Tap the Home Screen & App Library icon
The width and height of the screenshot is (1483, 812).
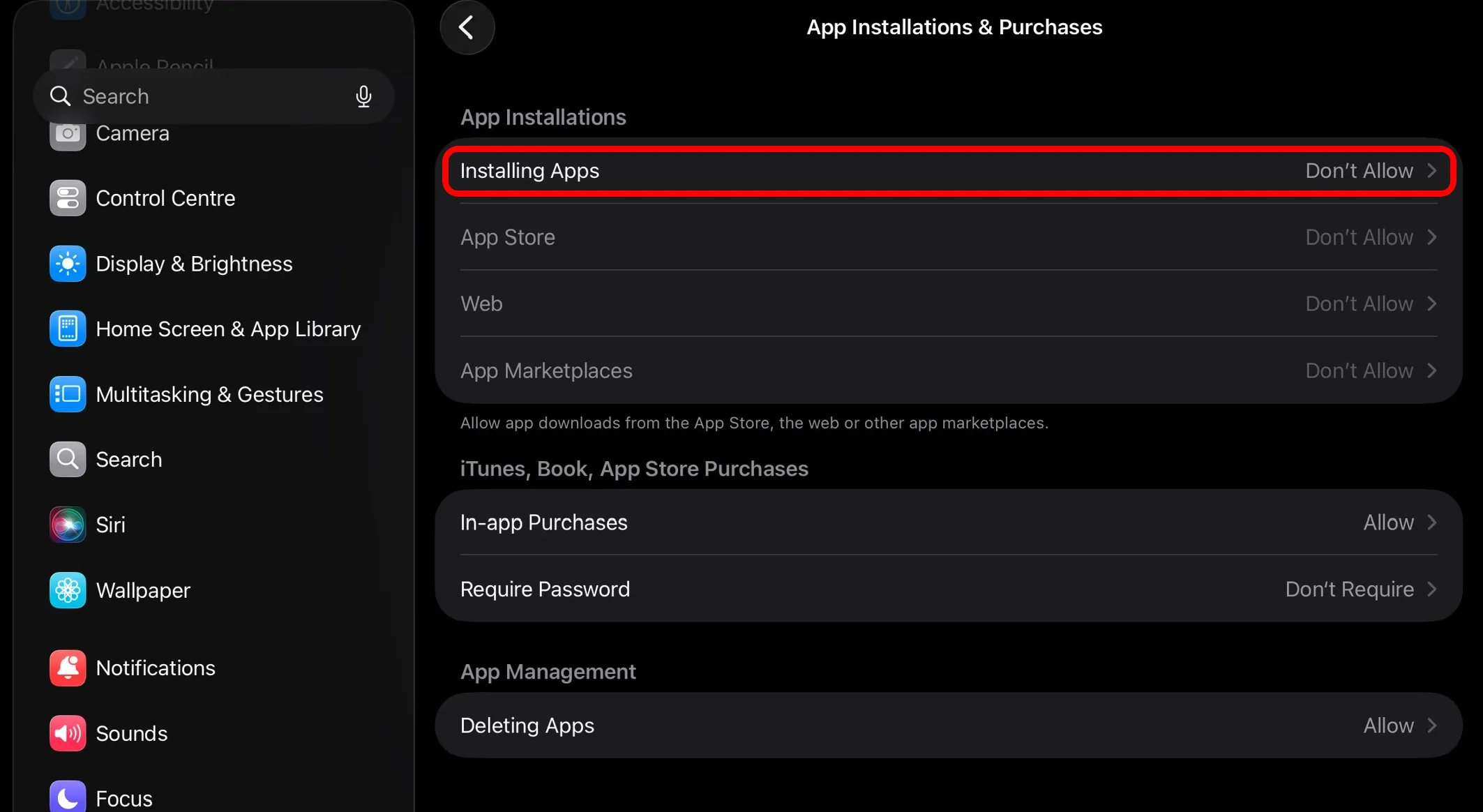tap(68, 329)
